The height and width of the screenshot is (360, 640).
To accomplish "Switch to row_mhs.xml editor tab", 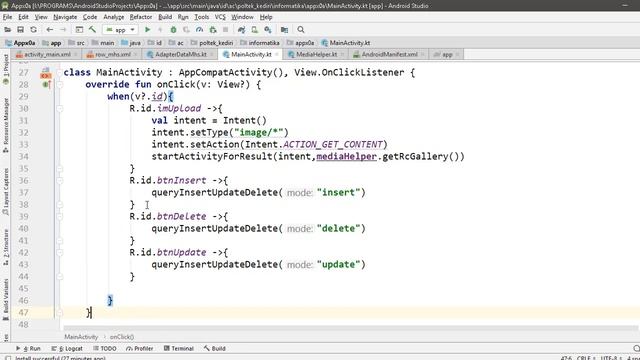I will 112,54.
